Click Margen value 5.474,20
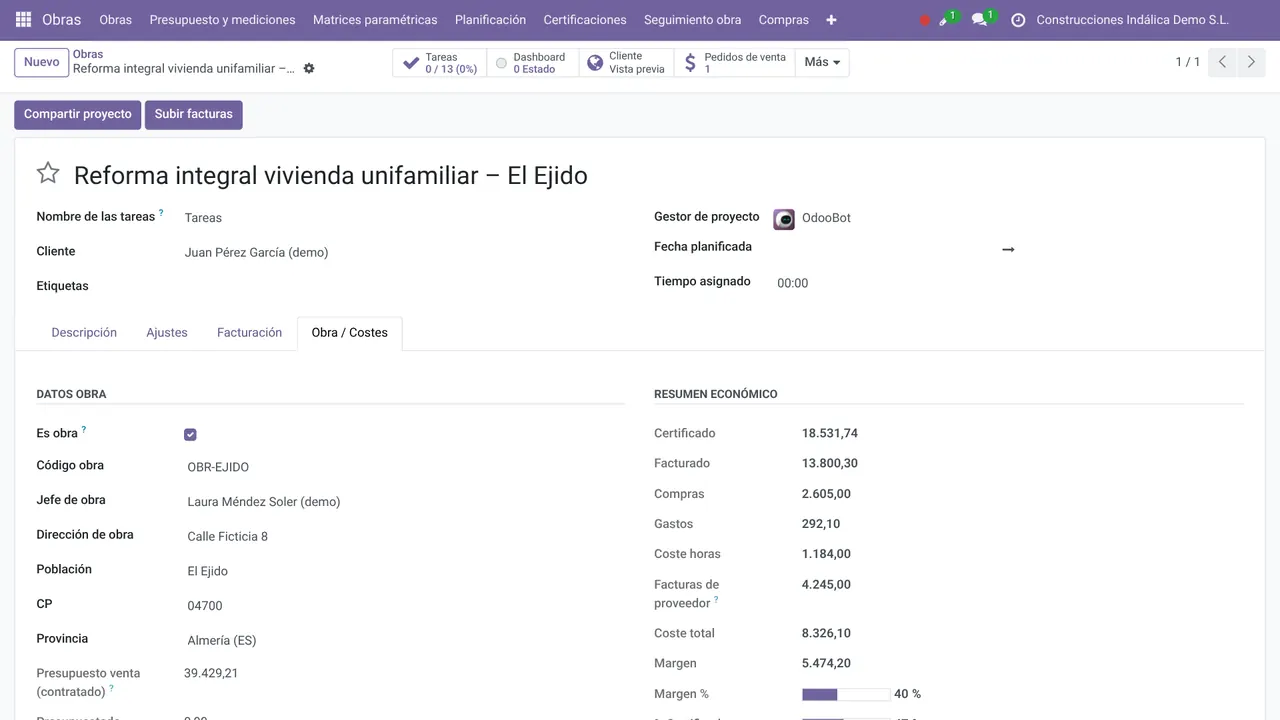Viewport: 1280px width, 720px height. click(826, 664)
